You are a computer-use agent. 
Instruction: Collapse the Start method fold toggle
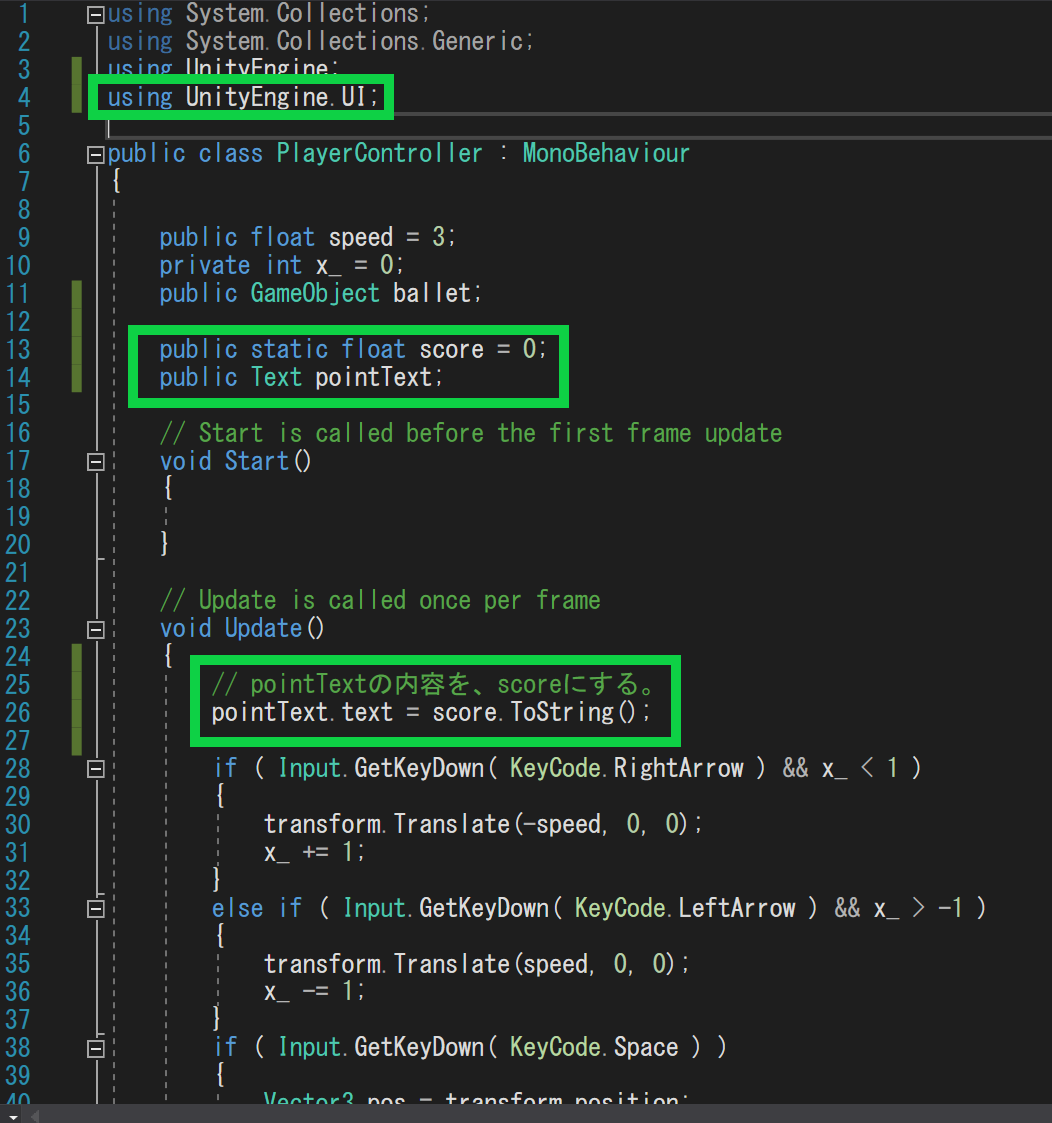[x=96, y=461]
